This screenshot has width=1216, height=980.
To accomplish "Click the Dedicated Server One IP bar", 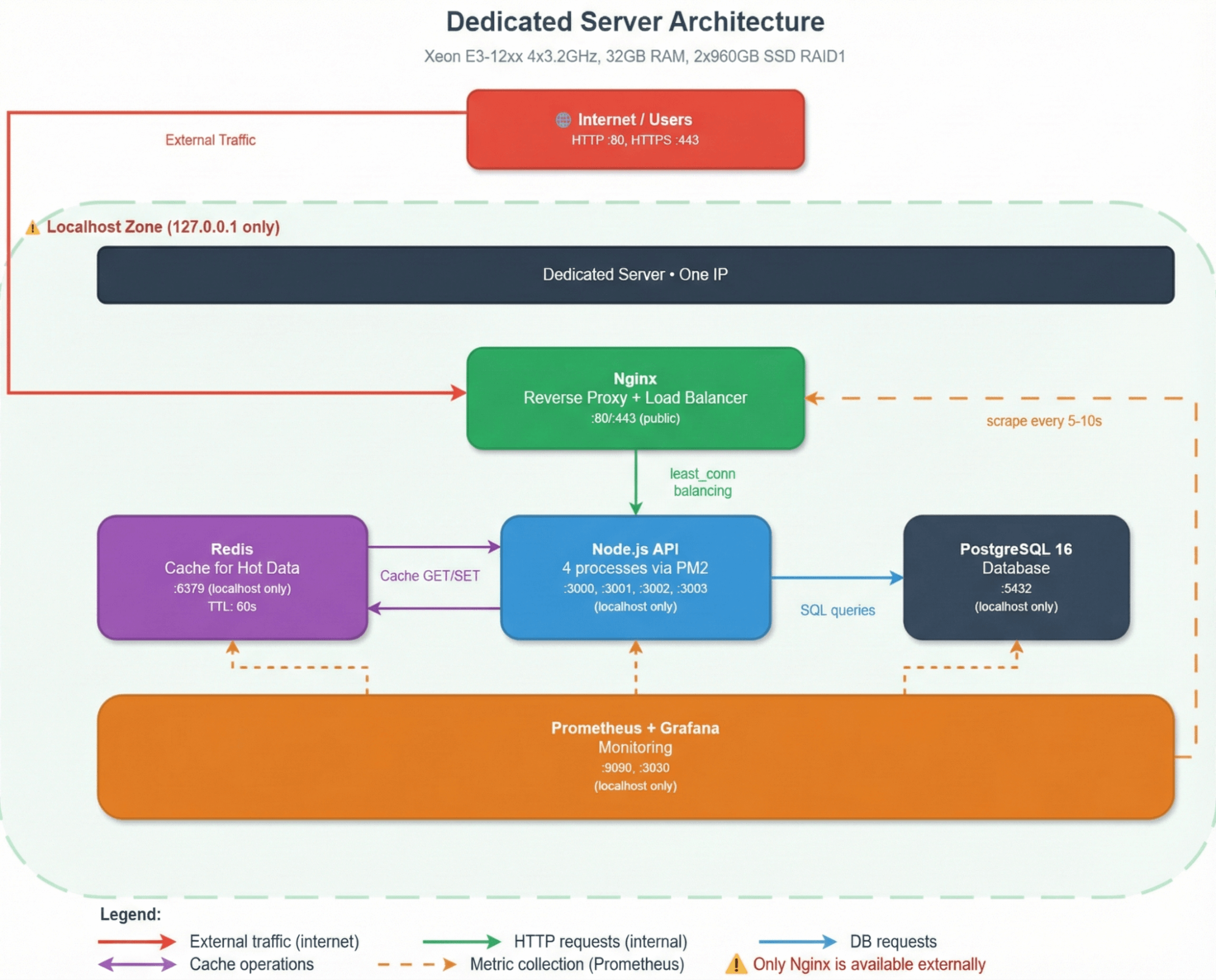I will pyautogui.click(x=635, y=274).
